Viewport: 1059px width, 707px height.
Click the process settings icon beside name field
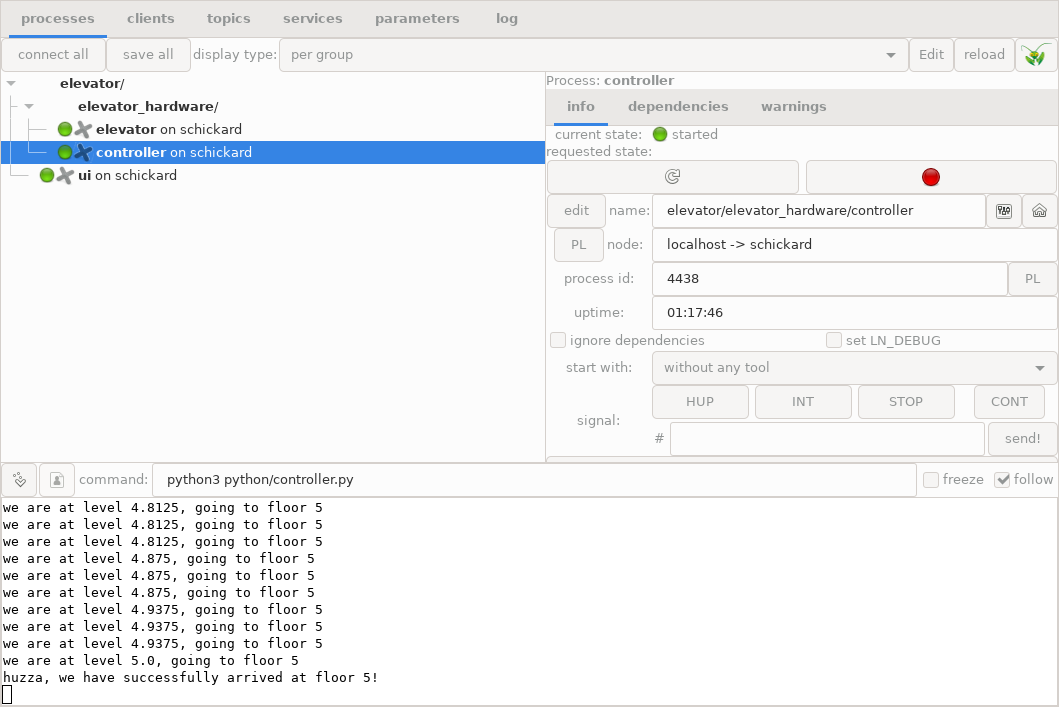[1004, 211]
